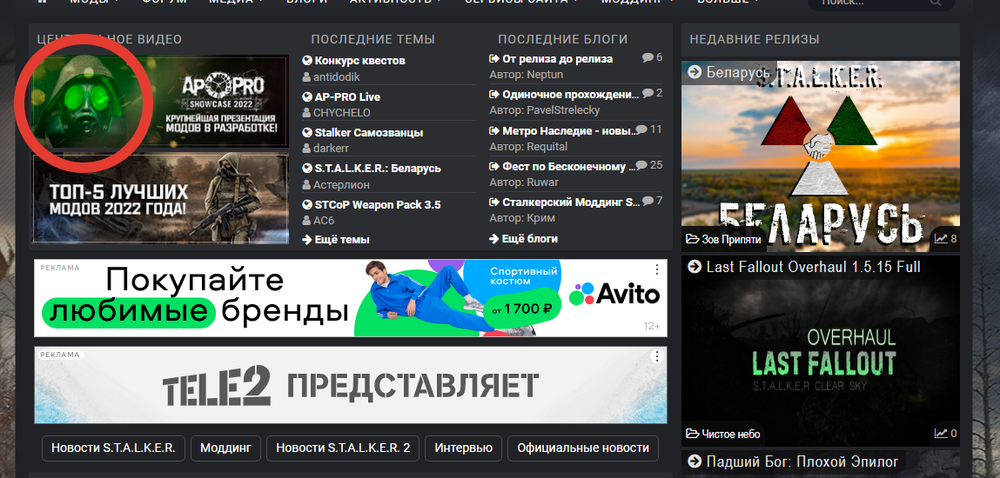This screenshot has height=478, width=1000.
Task: Open the Топ-5 лучших модов 2022 thumbnail
Action: click(x=161, y=198)
